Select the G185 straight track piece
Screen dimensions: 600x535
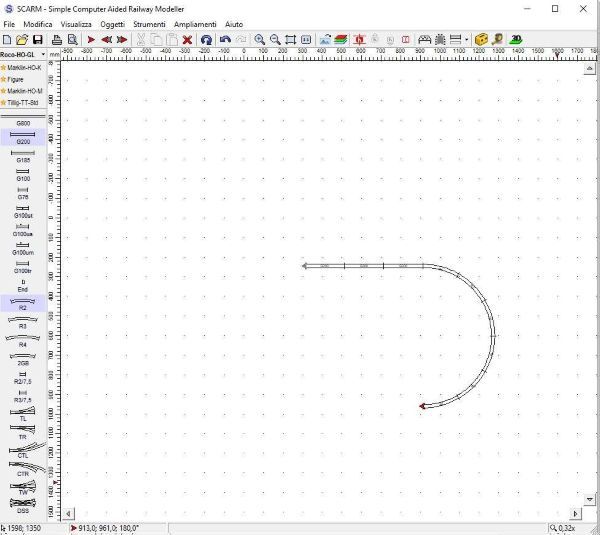click(x=23, y=156)
